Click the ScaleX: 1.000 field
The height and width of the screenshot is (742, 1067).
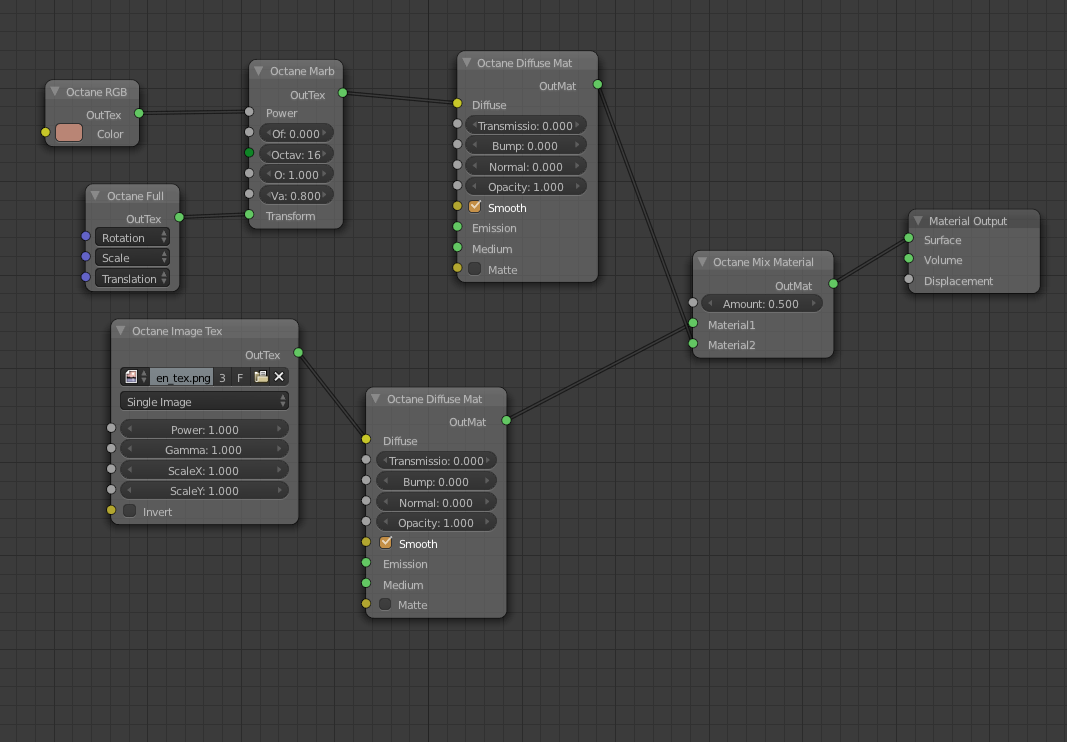tap(204, 470)
